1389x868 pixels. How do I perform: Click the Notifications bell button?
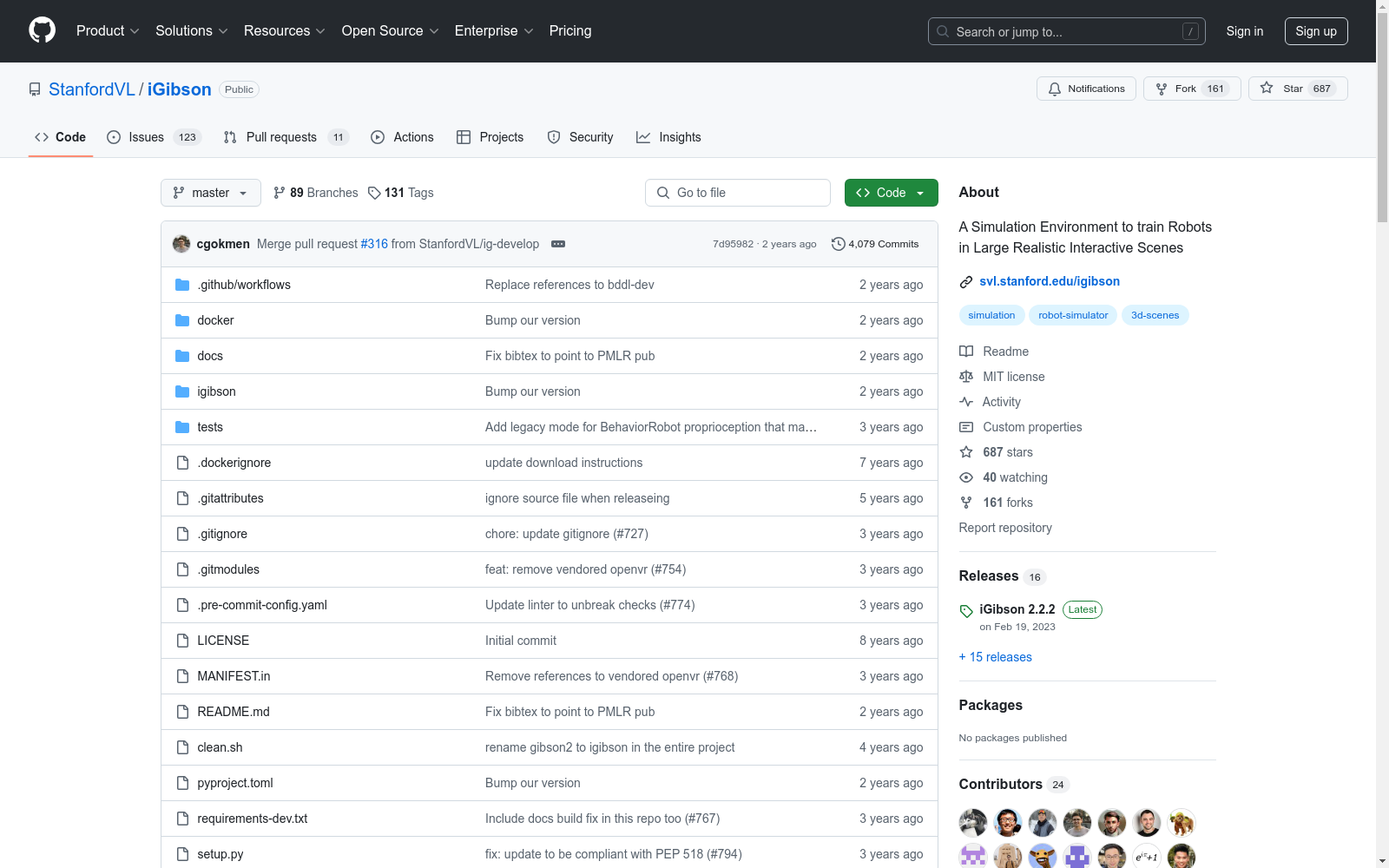1086,89
